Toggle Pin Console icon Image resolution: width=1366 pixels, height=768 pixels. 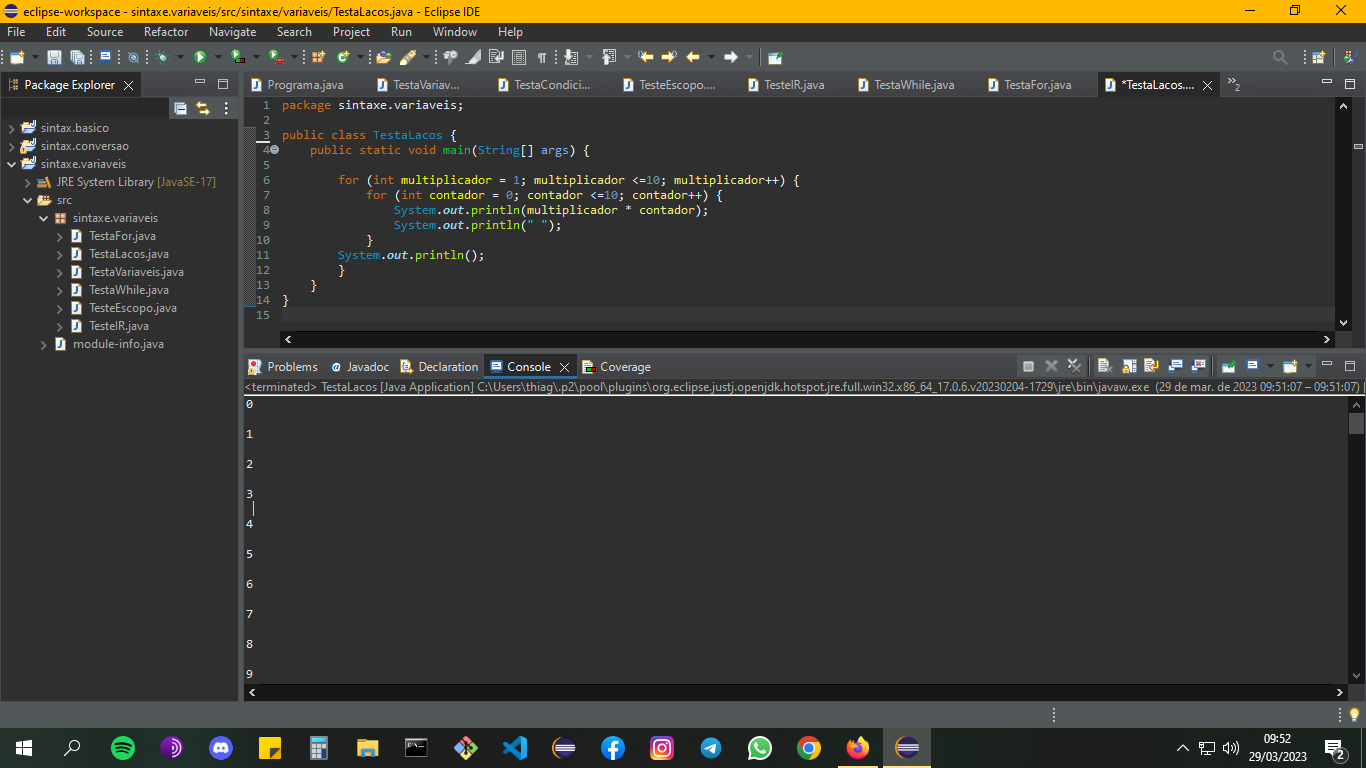coord(1228,366)
